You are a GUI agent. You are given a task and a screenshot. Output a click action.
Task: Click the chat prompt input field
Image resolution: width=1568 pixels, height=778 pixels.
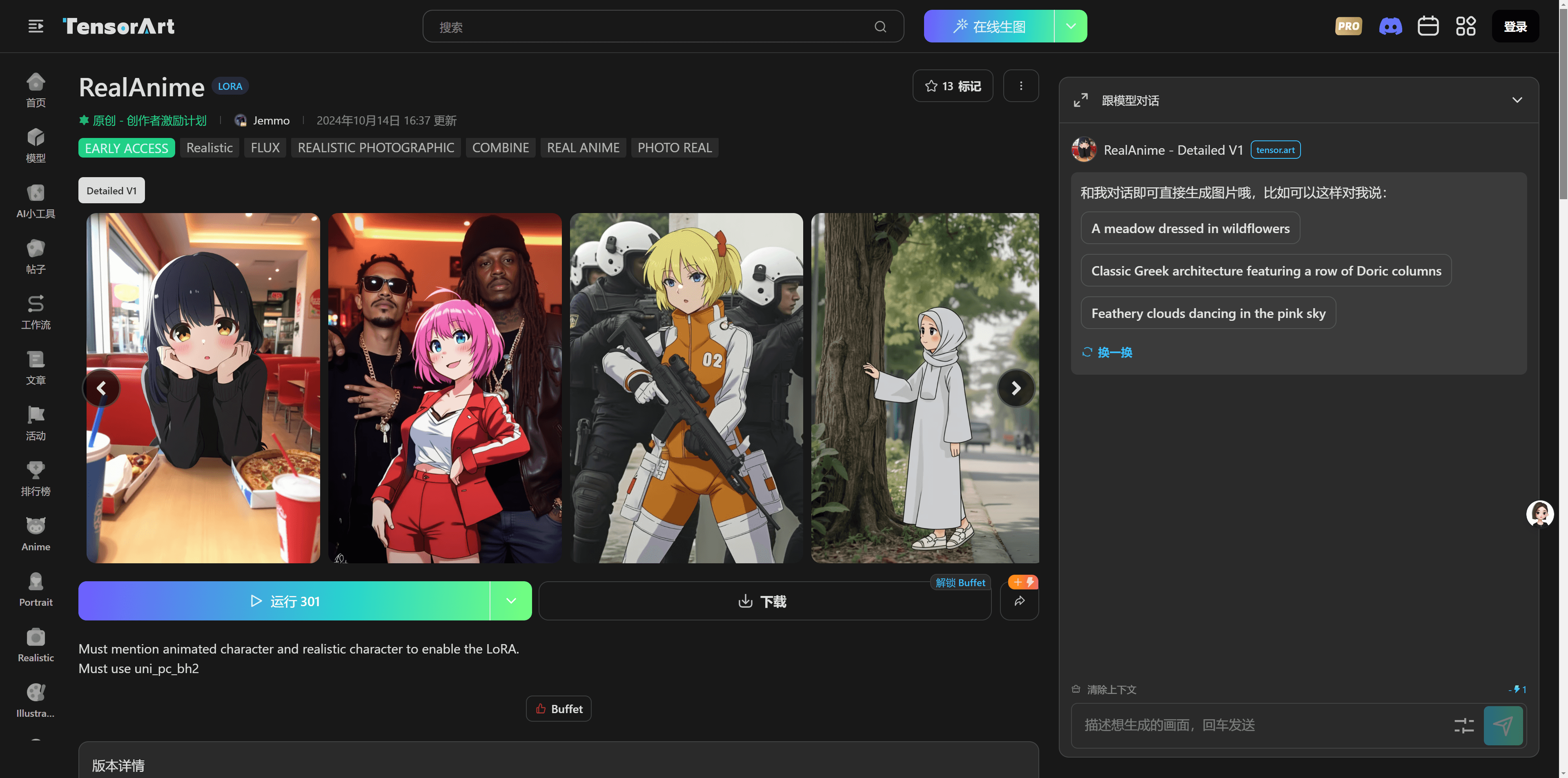[x=1260, y=725]
